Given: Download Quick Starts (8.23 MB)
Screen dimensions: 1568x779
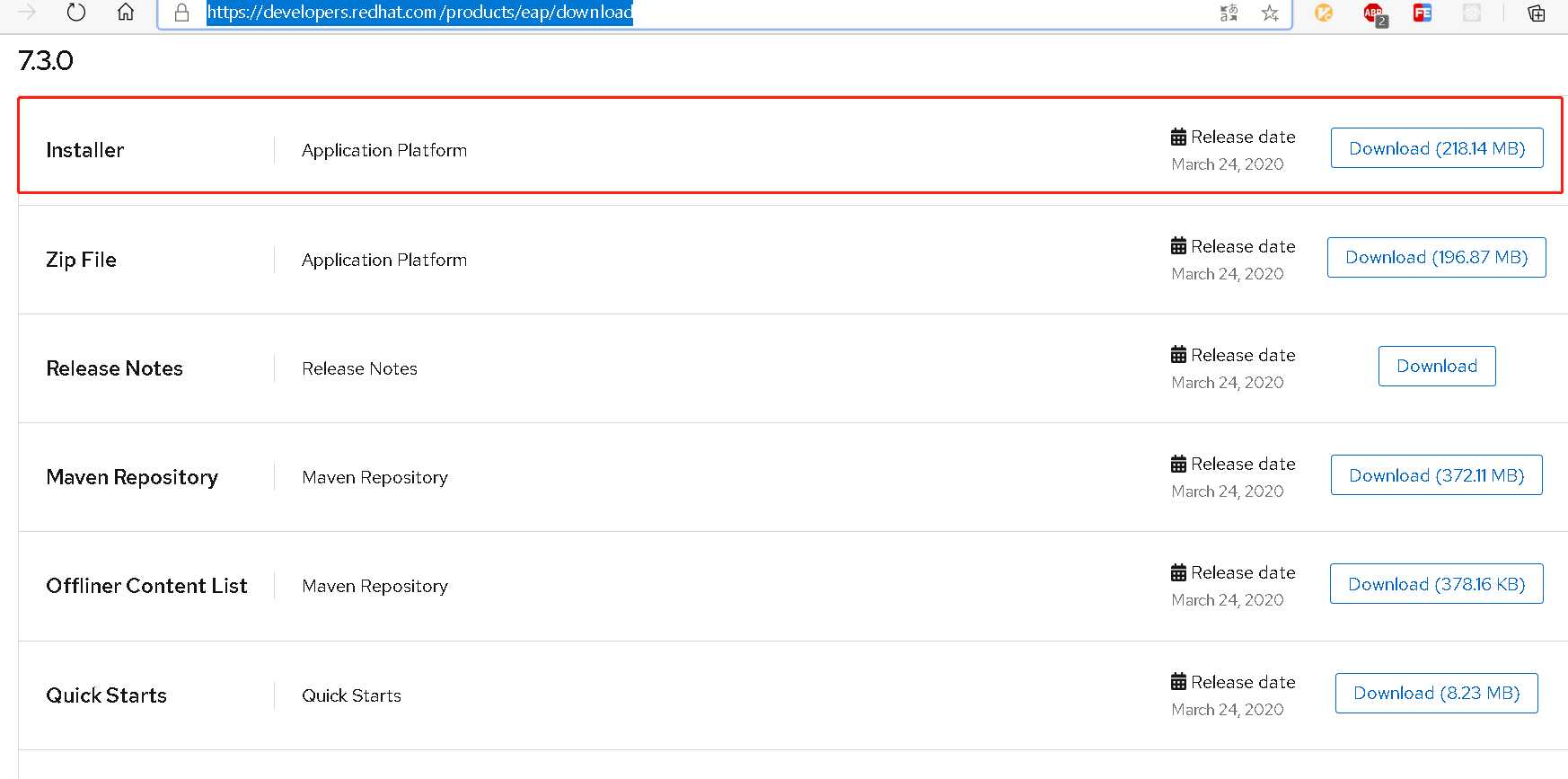Looking at the screenshot, I should point(1437,693).
